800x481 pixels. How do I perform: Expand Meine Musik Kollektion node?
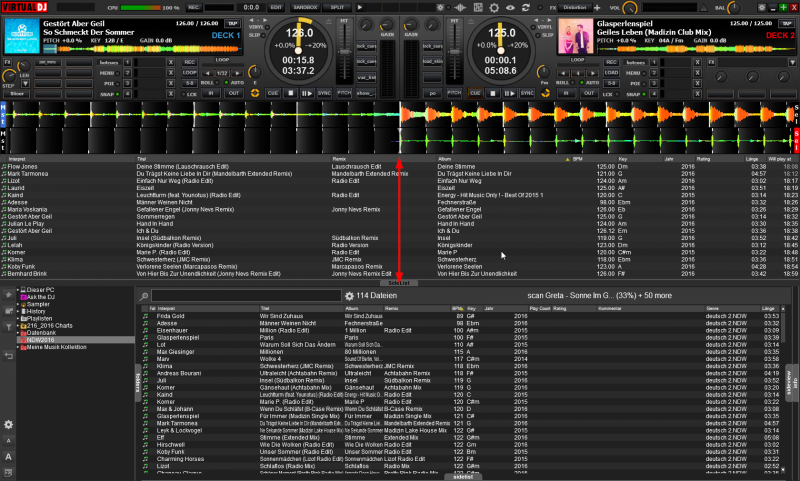pos(18,347)
